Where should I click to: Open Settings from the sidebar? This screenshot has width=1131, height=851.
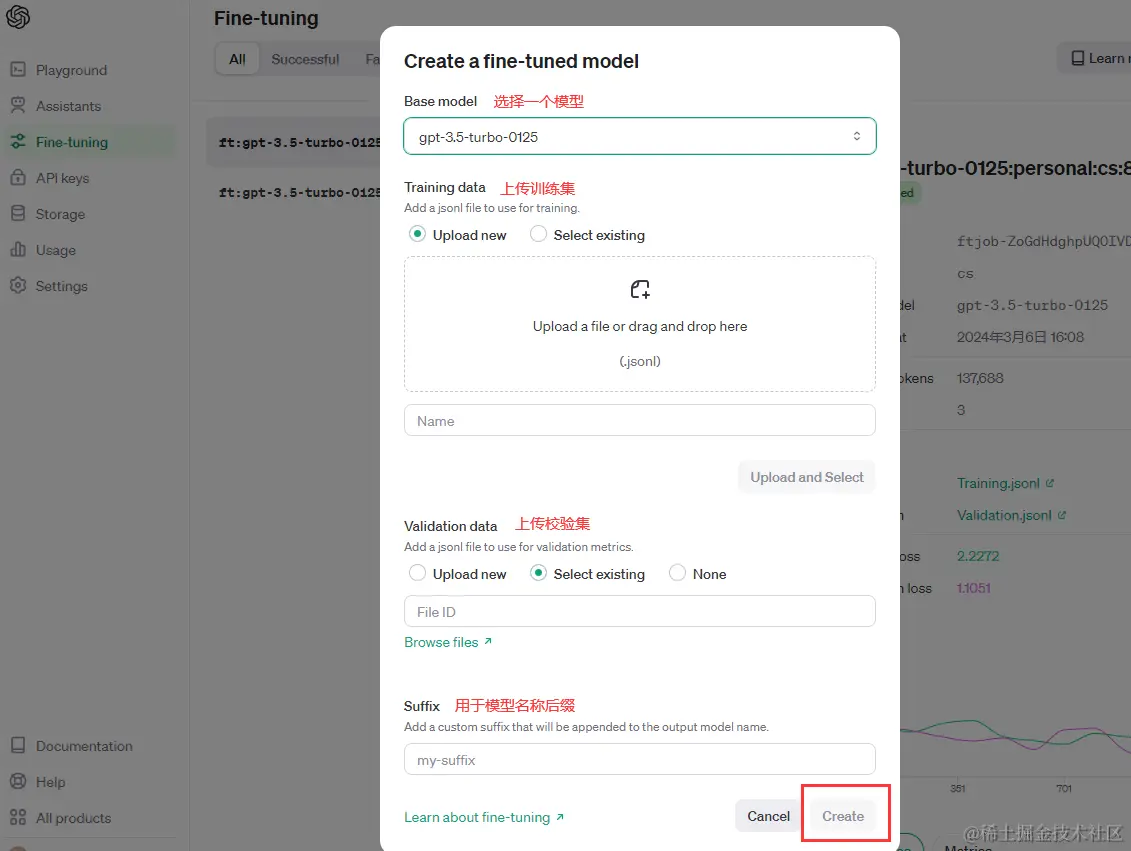[x=60, y=285]
